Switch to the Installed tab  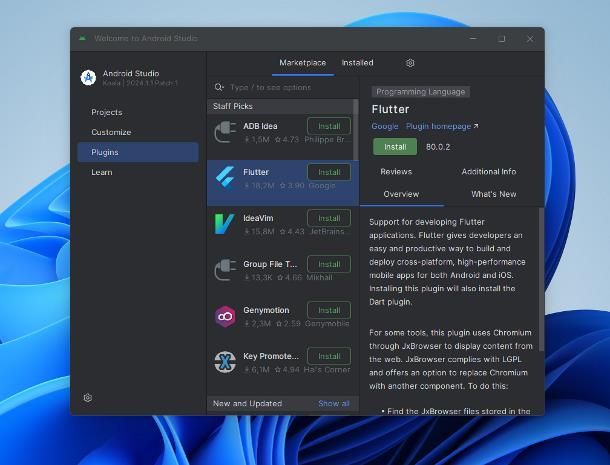(x=358, y=63)
